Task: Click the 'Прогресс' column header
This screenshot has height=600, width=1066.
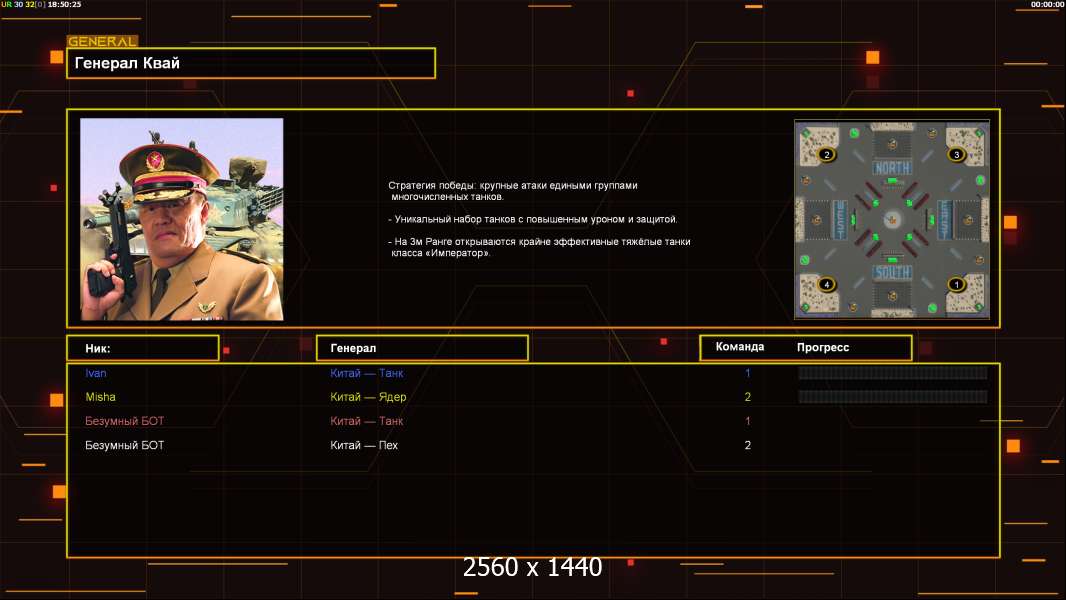Action: pos(823,347)
